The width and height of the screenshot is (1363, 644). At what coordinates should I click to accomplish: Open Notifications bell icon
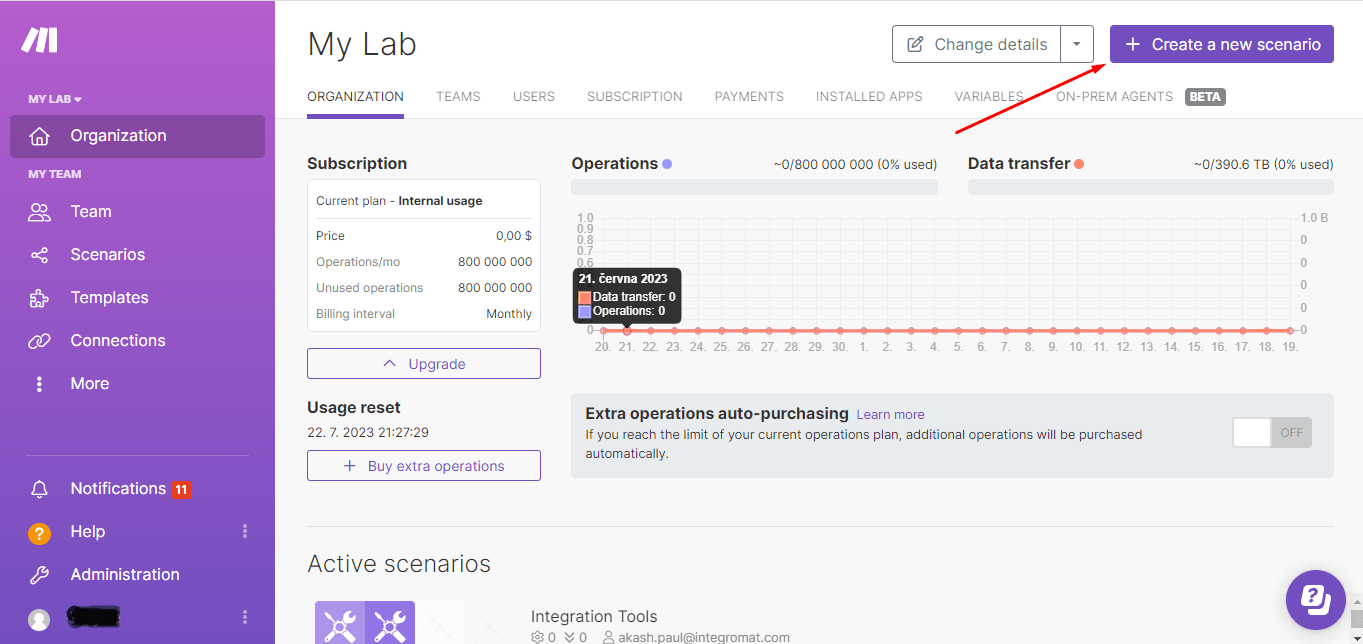[x=39, y=489]
